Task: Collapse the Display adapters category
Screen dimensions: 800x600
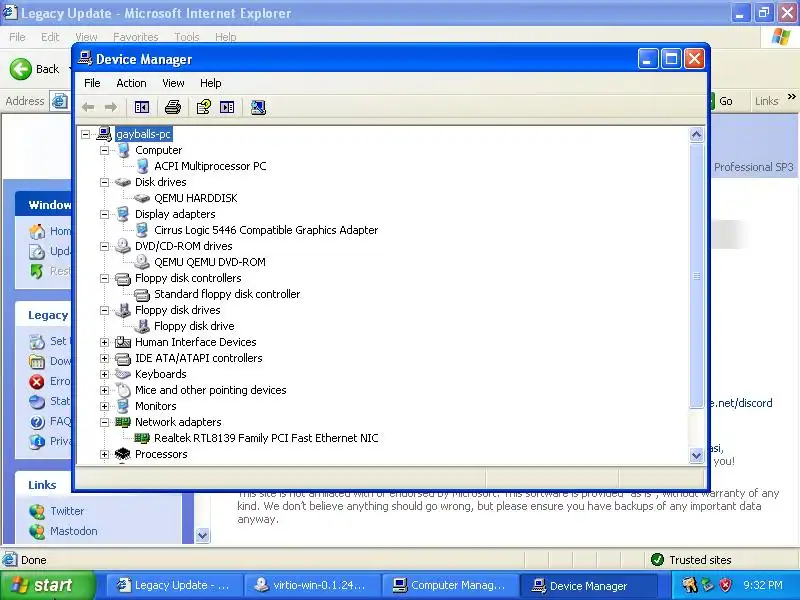Action: [105, 214]
